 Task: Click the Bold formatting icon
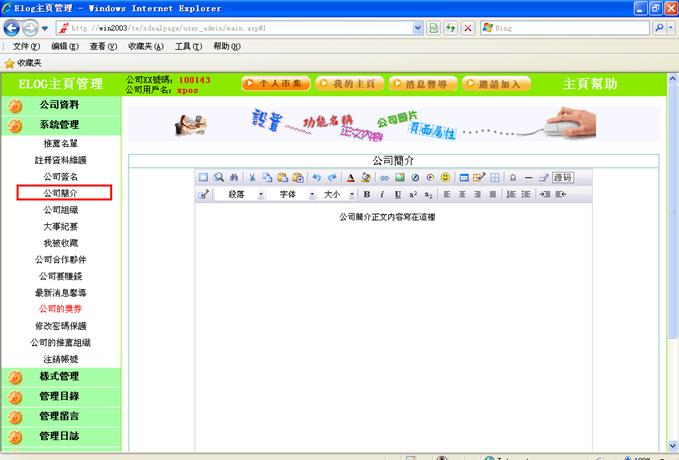click(x=366, y=194)
